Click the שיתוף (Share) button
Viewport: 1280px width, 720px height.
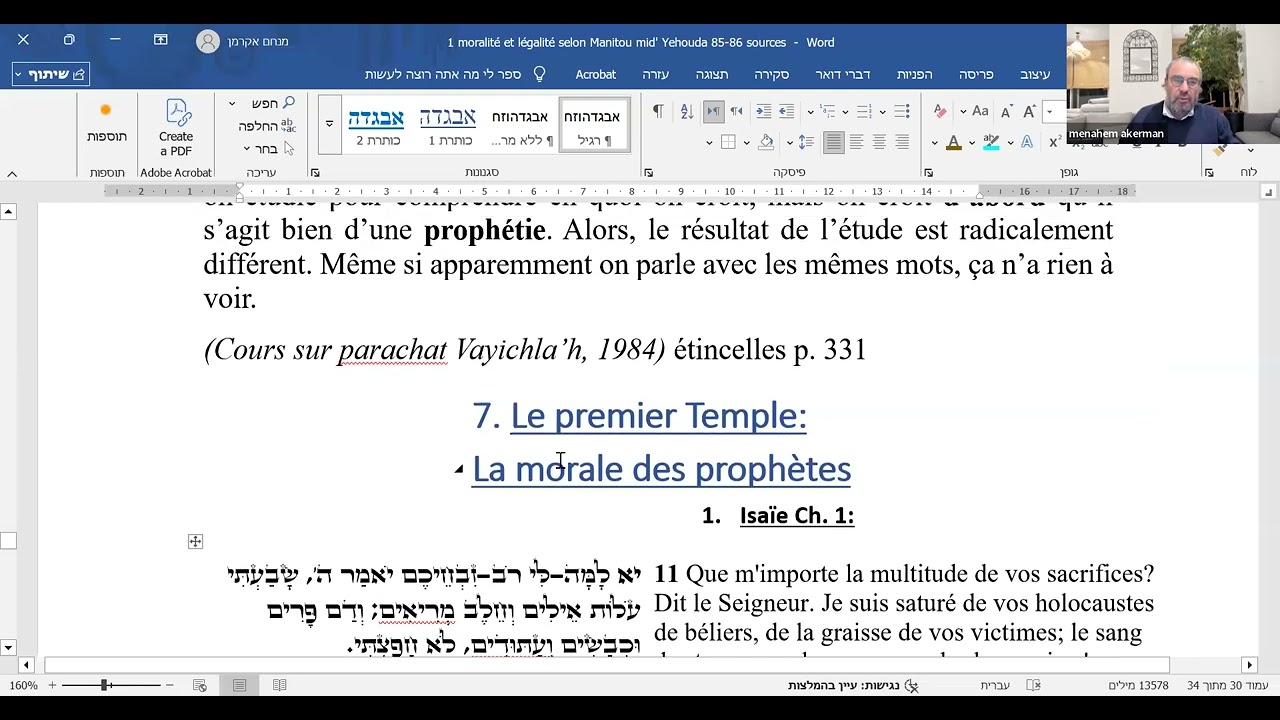tap(51, 74)
